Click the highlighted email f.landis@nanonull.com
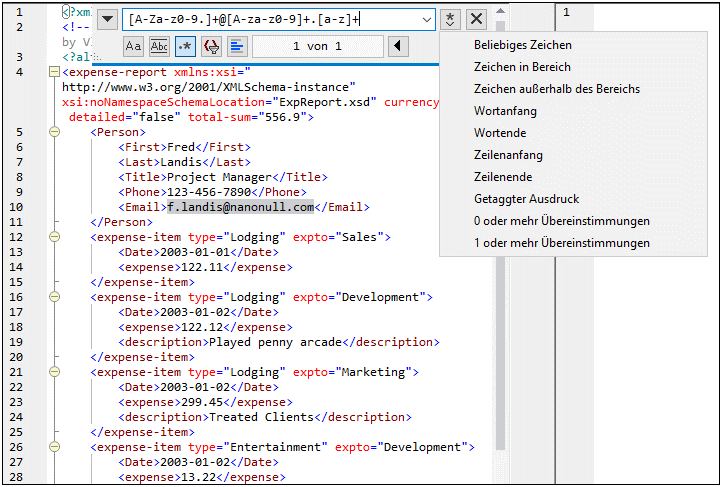Viewport: 722px width, 487px height. click(240, 207)
